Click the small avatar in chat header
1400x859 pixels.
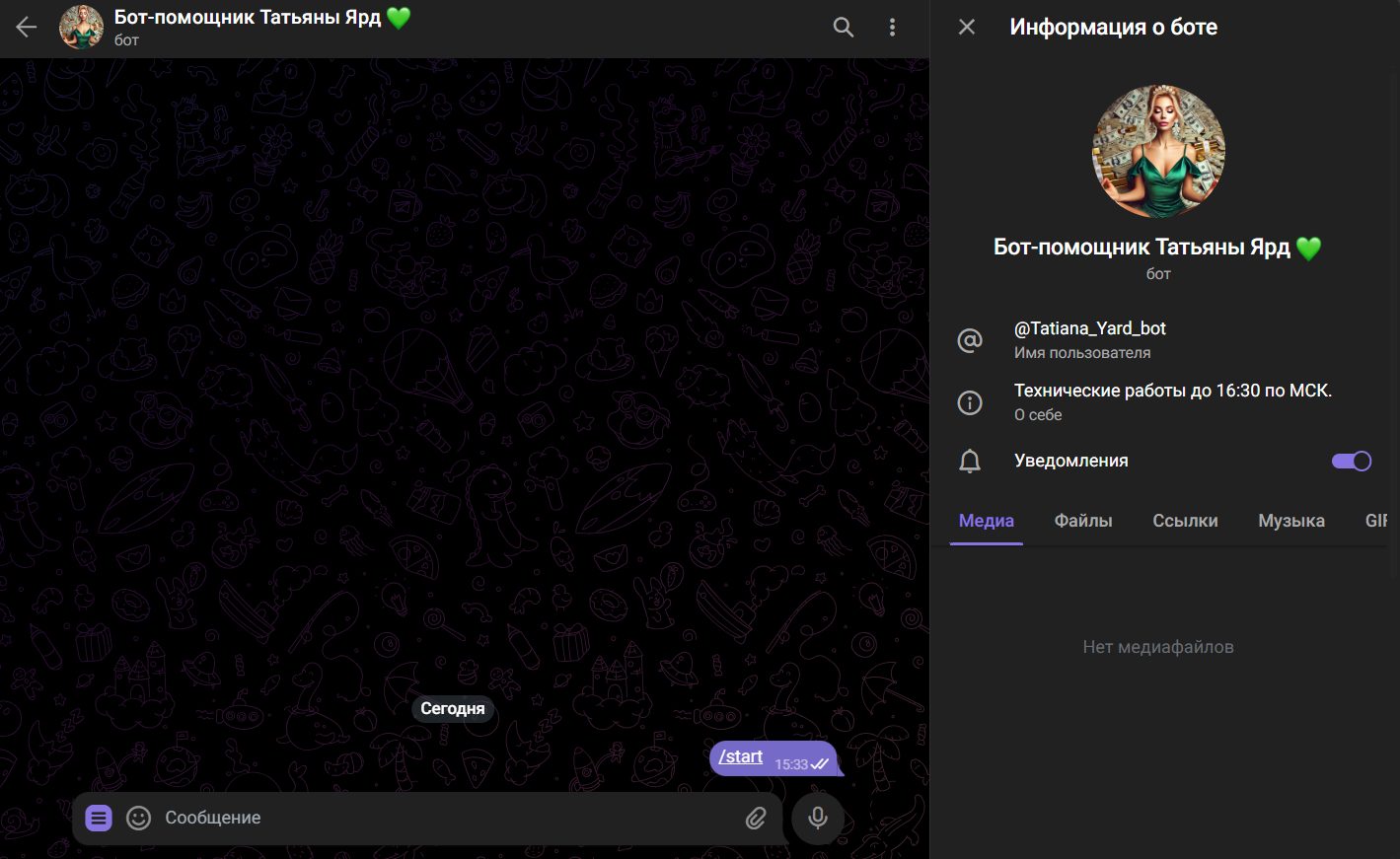(x=81, y=28)
